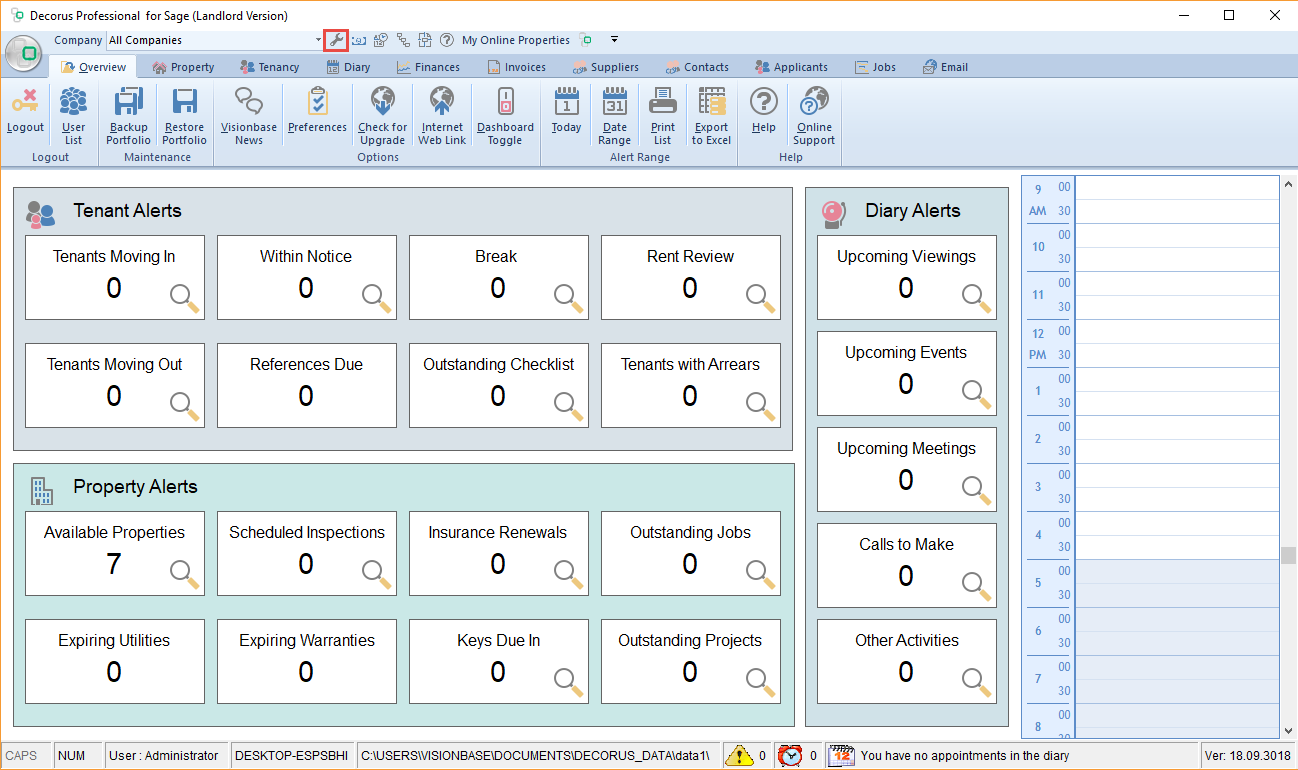Click the References Due alert card
1298x770 pixels.
pyautogui.click(x=307, y=386)
